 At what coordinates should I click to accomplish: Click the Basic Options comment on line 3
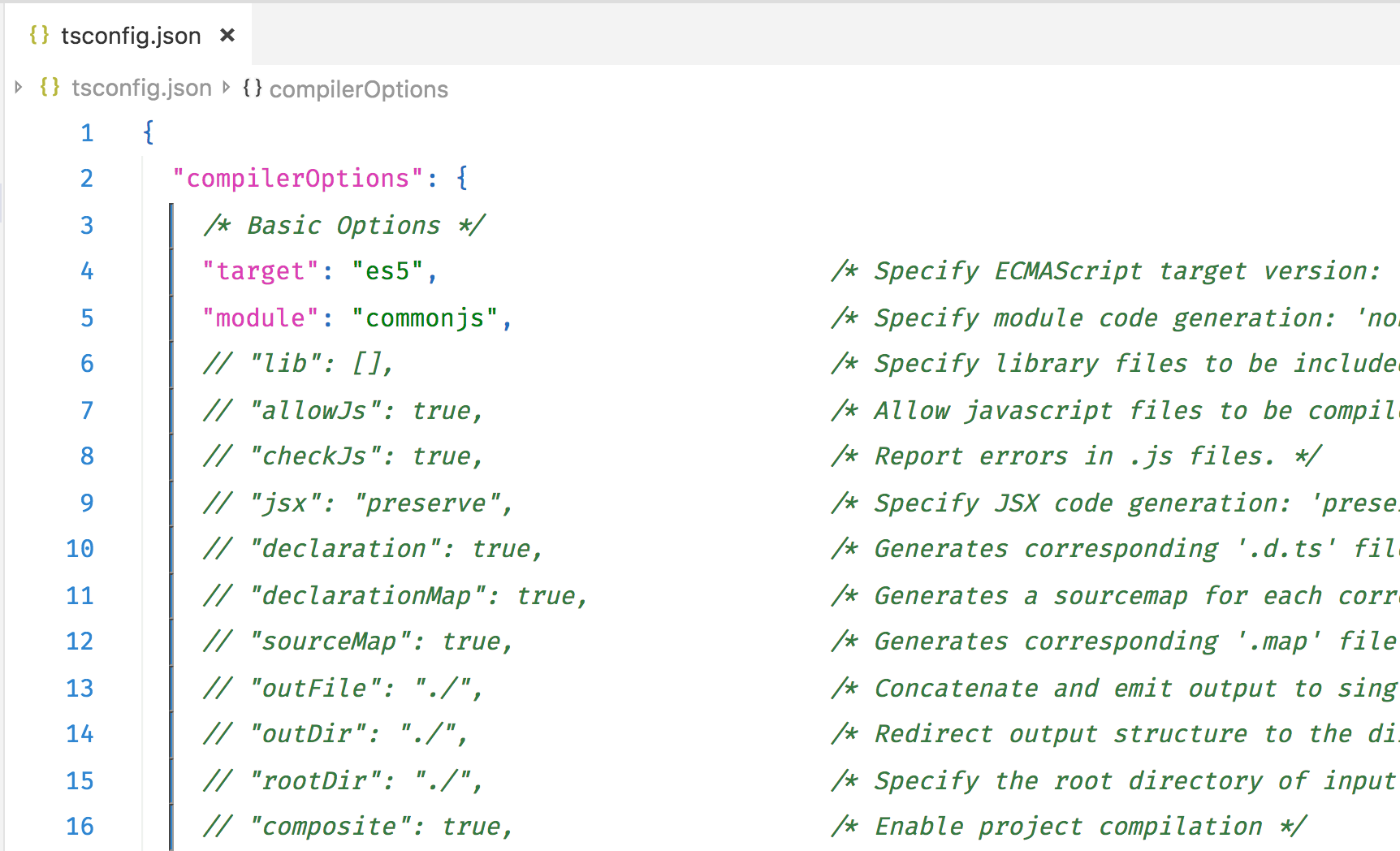(344, 225)
